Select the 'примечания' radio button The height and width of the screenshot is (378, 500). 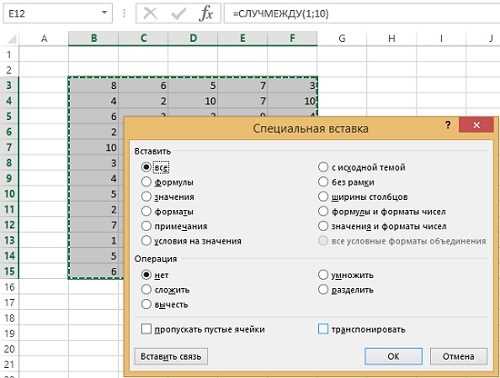pos(146,226)
